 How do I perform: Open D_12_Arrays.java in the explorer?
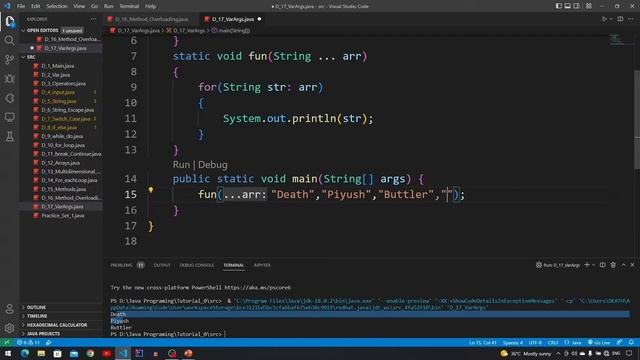[60, 163]
